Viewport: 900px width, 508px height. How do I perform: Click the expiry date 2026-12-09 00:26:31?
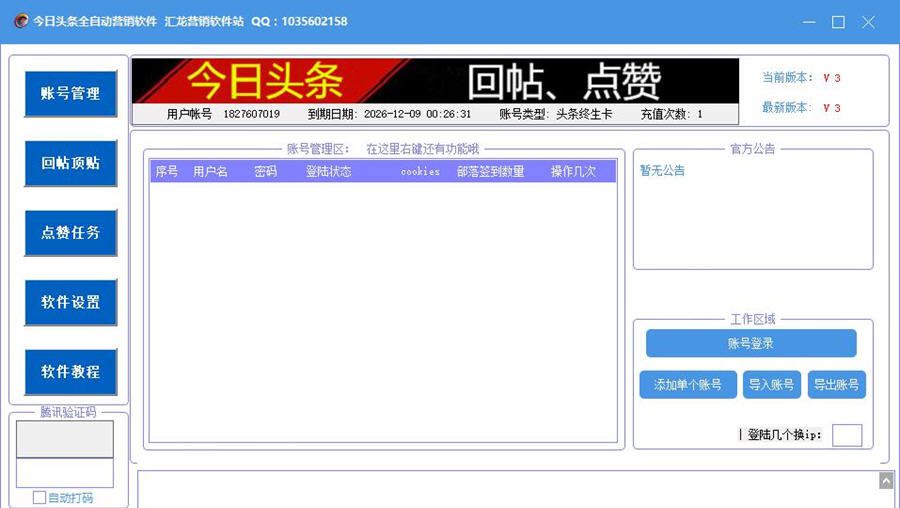(x=417, y=114)
